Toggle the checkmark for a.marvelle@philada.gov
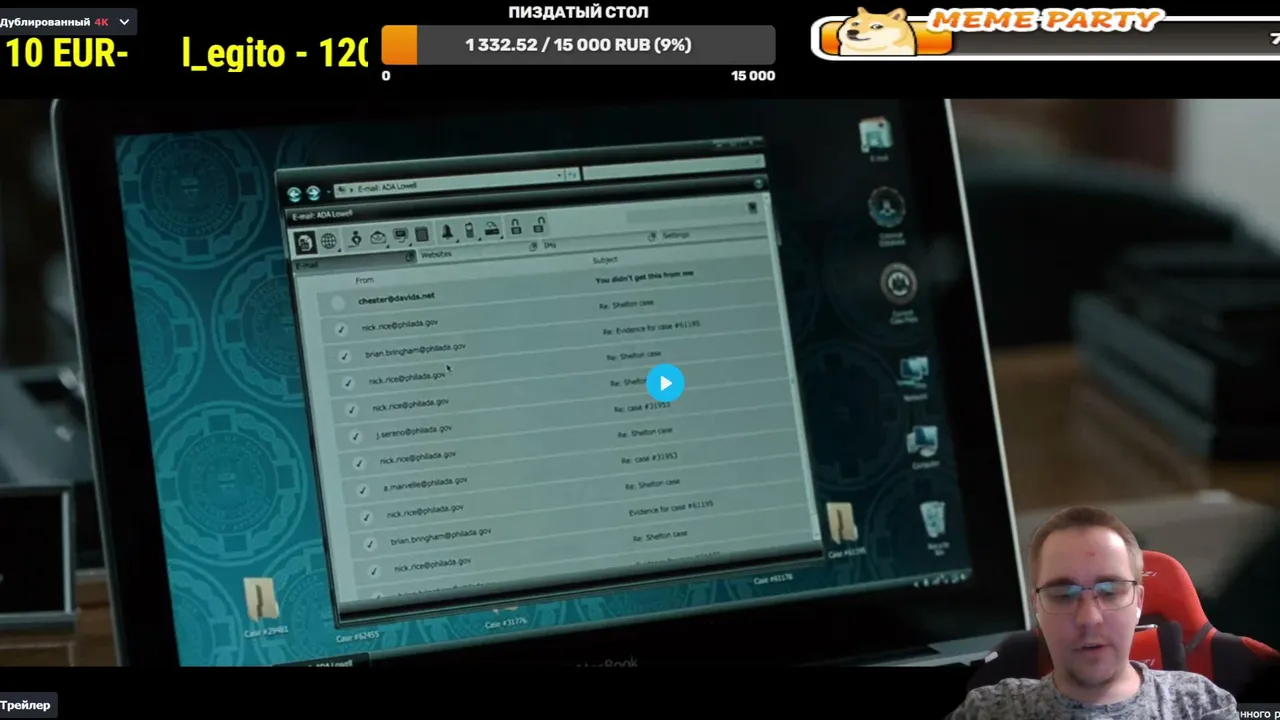The width and height of the screenshot is (1280, 720). coord(362,491)
